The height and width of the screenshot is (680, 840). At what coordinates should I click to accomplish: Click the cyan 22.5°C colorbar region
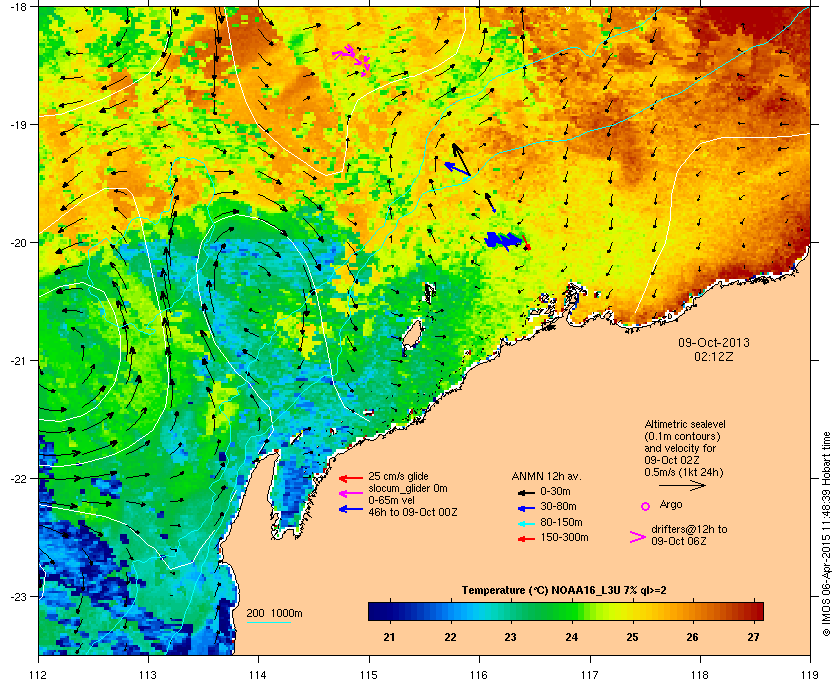point(481,611)
